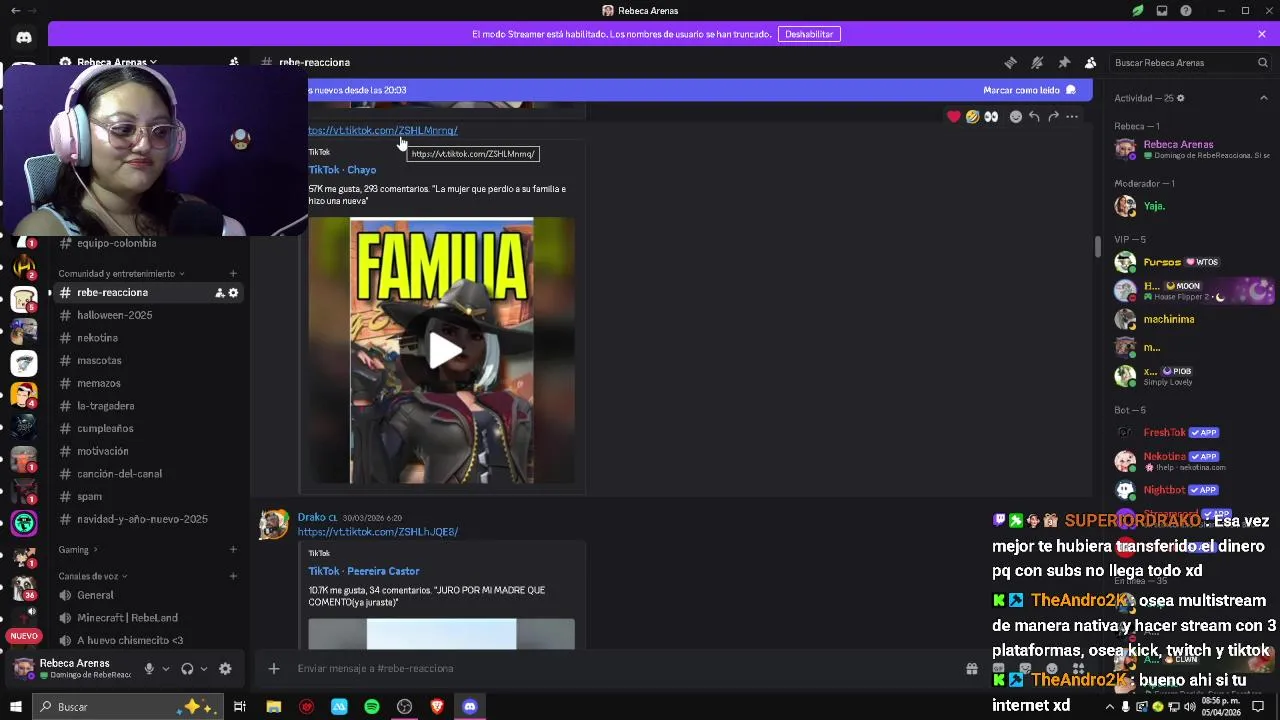This screenshot has height=720, width=1280.
Task: Open user settings gear next to Rebeca Arenas
Action: [225, 669]
